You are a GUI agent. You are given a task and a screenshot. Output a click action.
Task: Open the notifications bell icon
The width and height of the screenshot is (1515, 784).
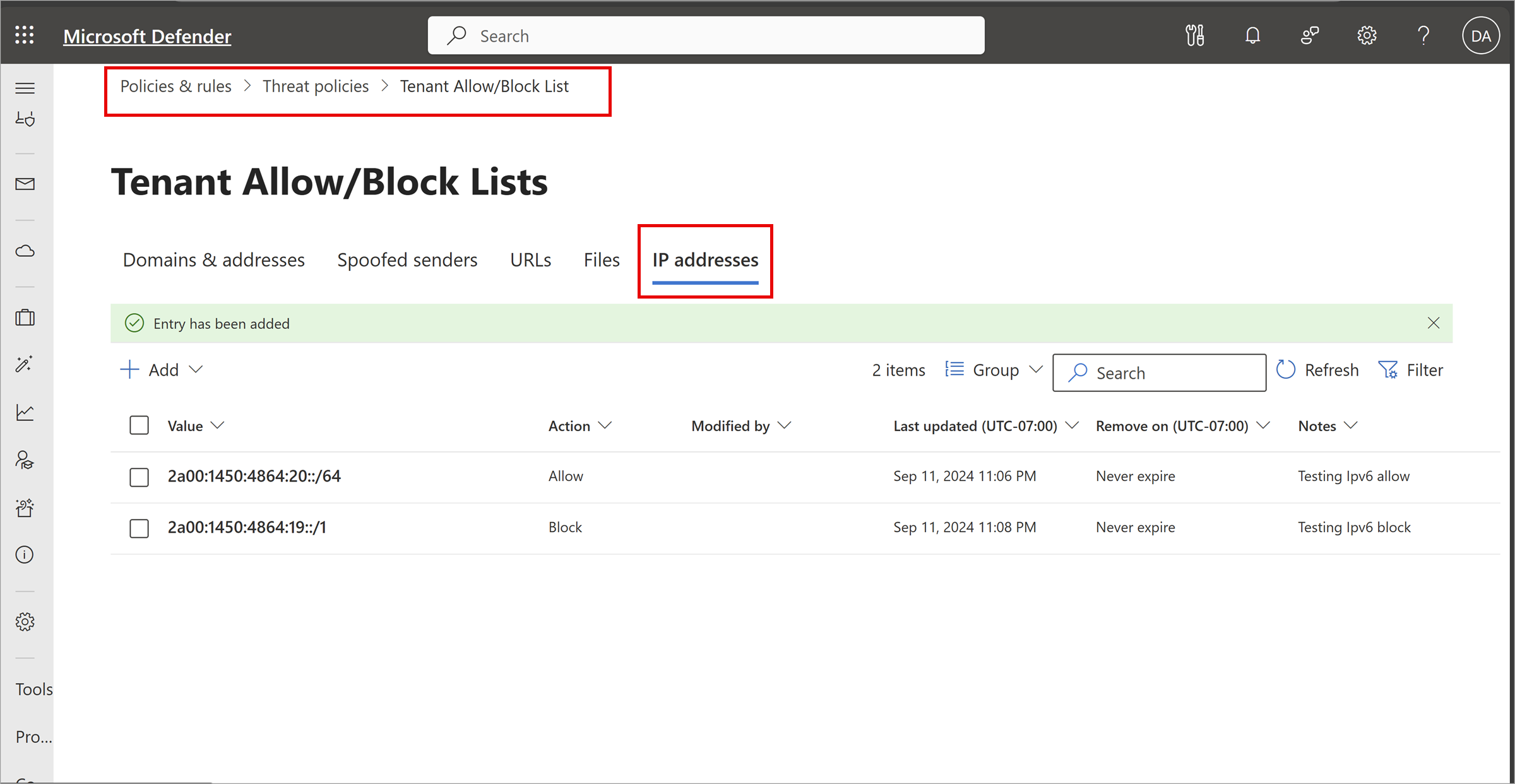(1253, 35)
